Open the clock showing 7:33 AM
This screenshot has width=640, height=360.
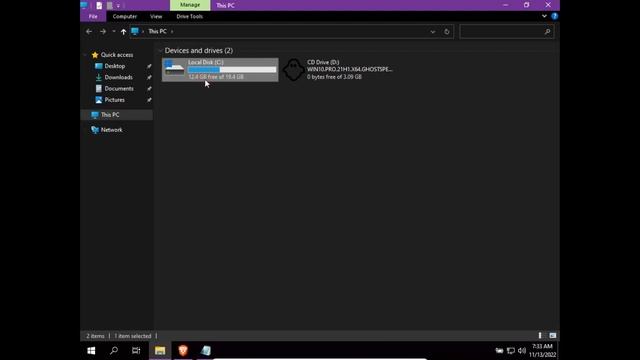542,351
